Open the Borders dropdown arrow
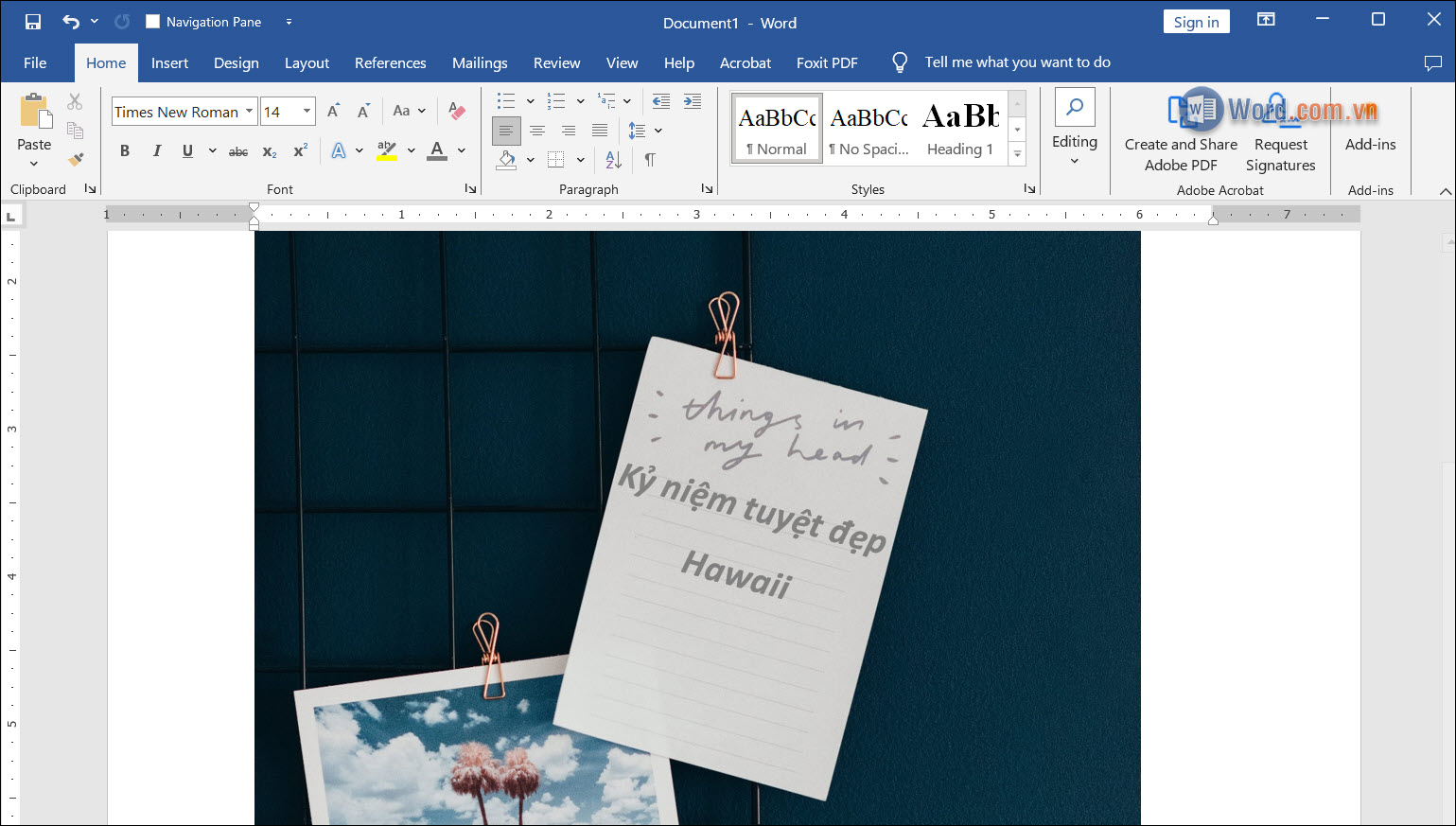 [x=580, y=160]
